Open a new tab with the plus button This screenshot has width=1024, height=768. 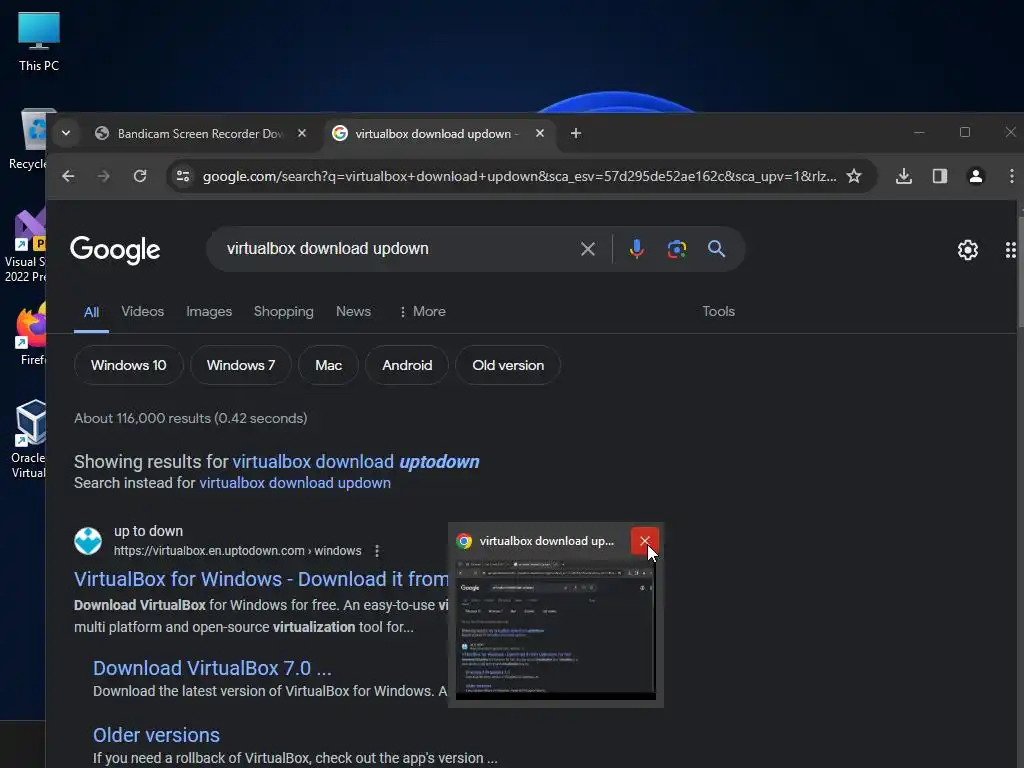575,133
